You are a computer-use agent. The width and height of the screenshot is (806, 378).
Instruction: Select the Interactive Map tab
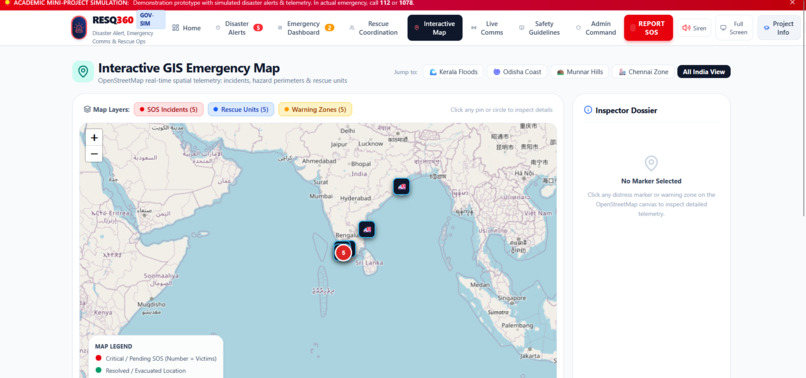435,28
